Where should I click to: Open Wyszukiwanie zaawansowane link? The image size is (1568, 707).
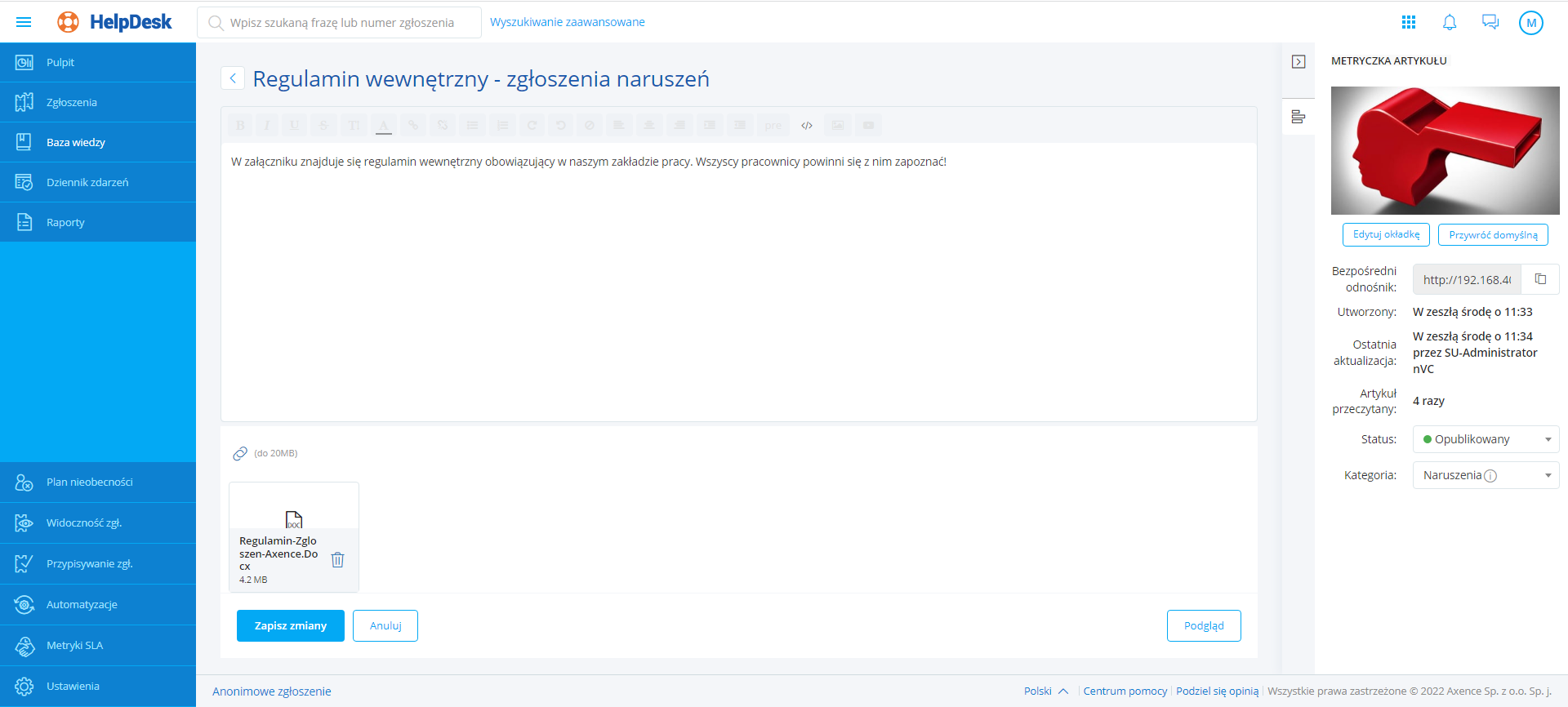coord(567,22)
